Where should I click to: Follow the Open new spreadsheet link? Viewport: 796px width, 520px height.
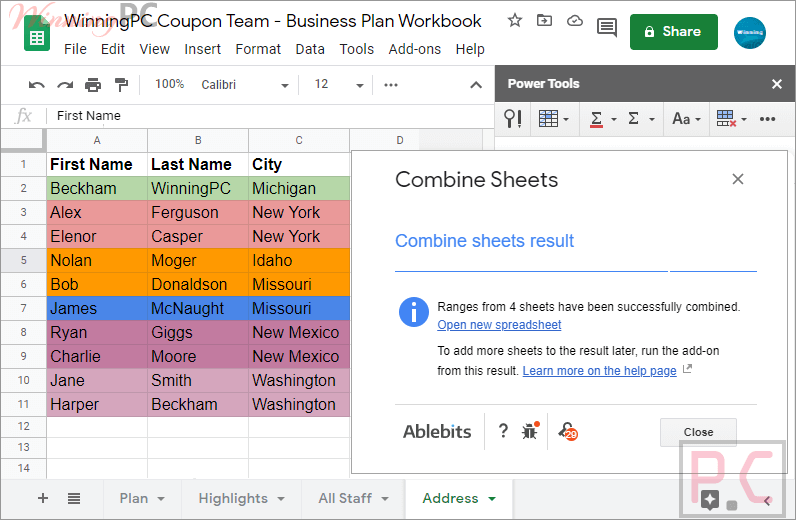[499, 325]
